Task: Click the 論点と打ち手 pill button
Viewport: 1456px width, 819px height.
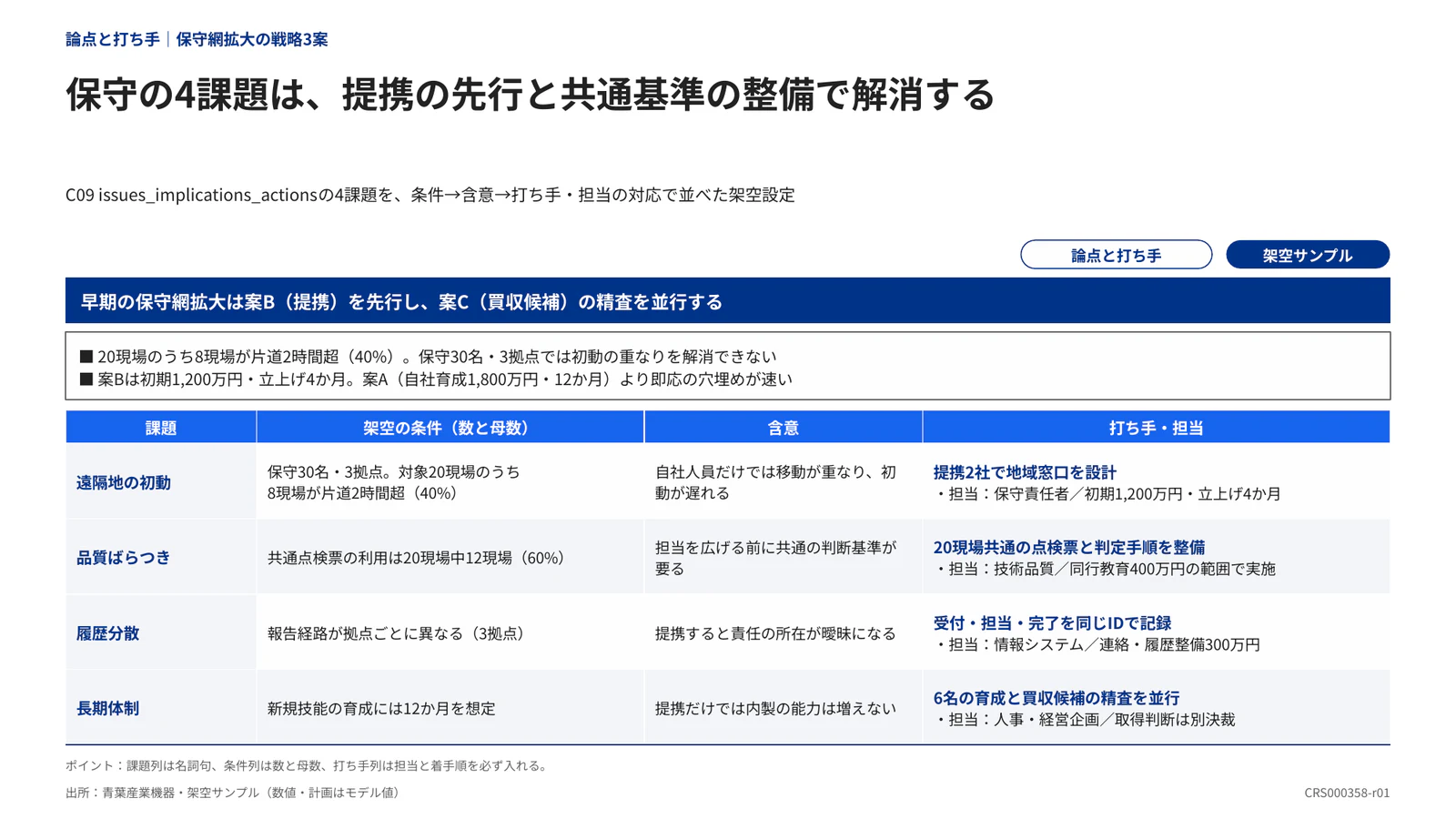Action: pos(1116,255)
